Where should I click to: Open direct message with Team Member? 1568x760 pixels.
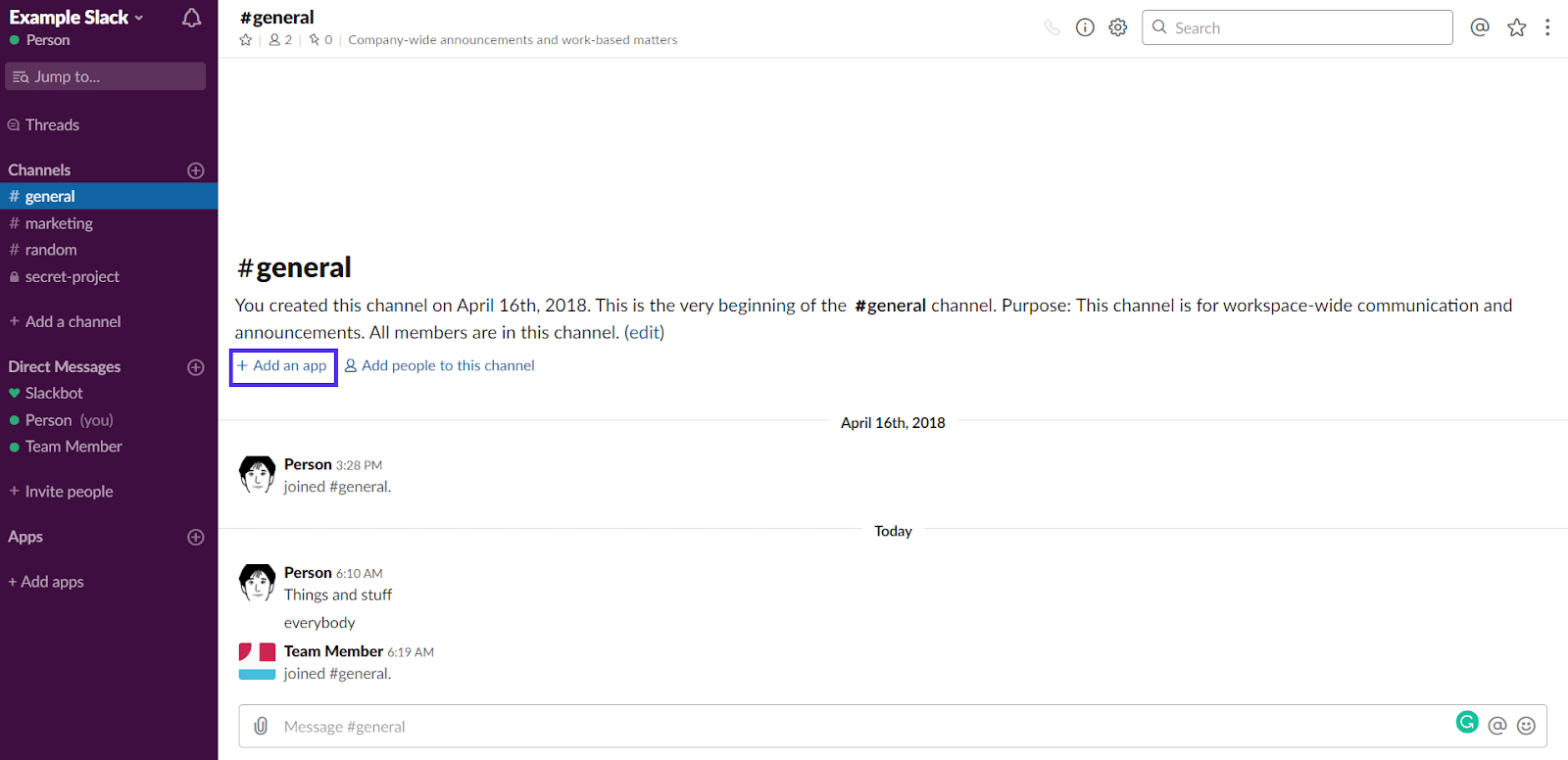(x=73, y=447)
